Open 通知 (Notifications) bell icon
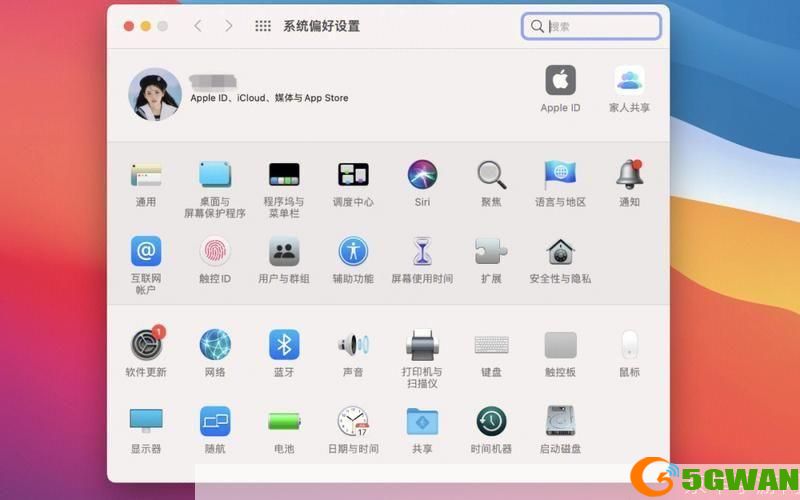 630,174
